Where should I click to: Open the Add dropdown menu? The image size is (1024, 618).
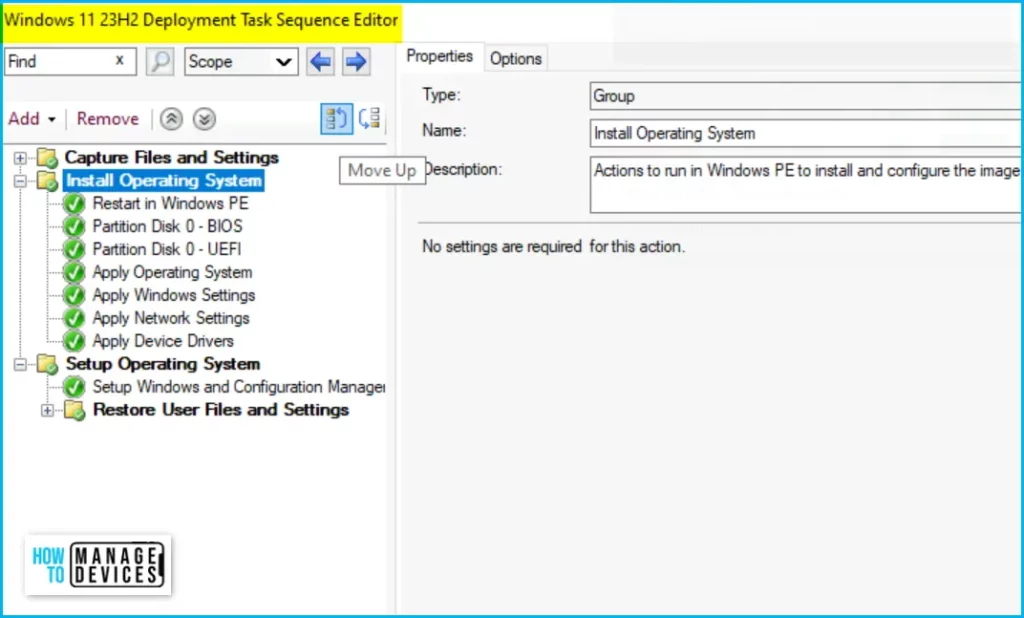tap(31, 119)
